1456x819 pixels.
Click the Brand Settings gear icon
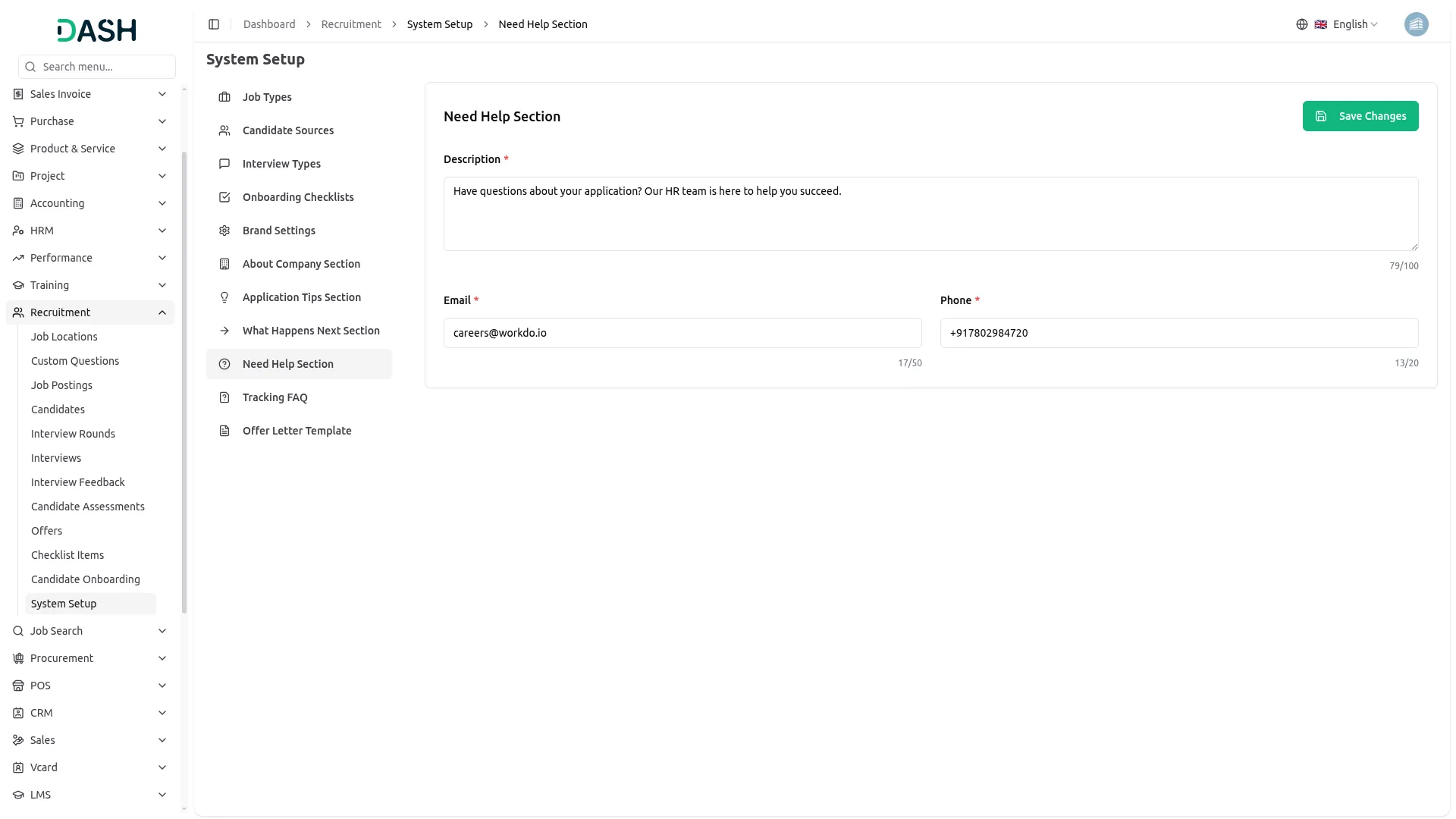point(224,231)
